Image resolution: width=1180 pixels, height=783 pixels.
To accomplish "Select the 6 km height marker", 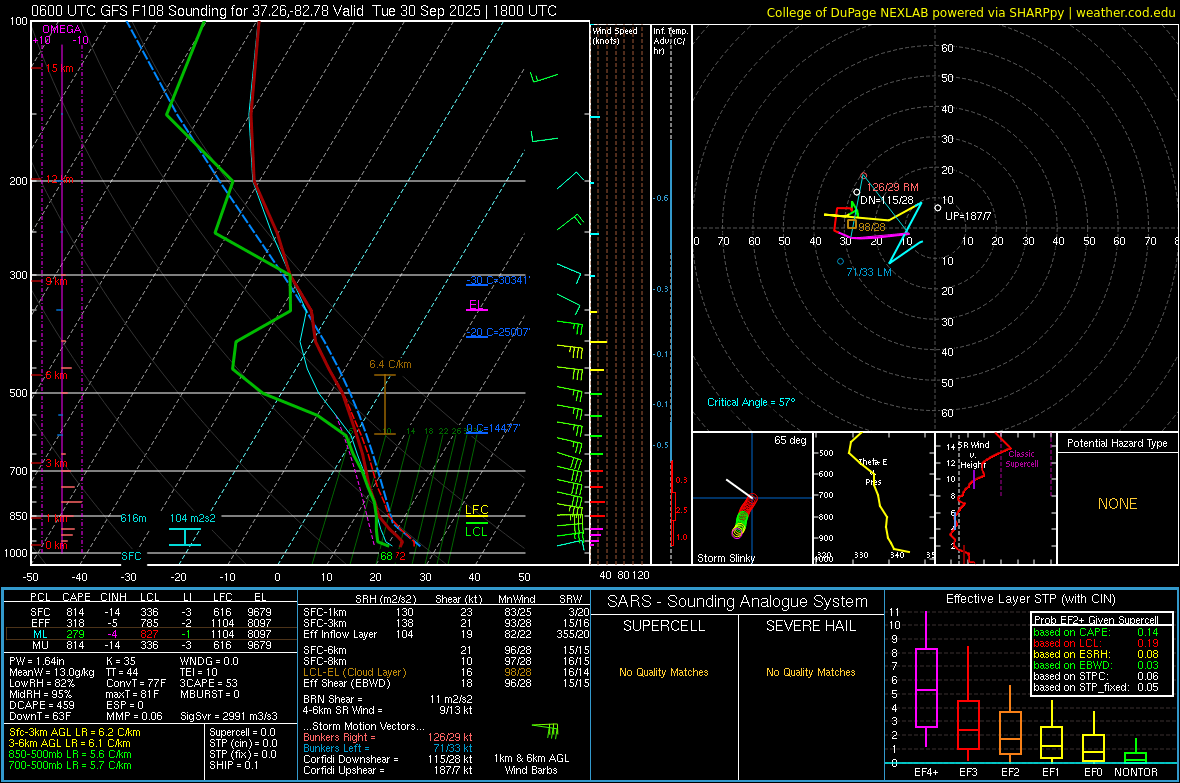I will click(56, 375).
